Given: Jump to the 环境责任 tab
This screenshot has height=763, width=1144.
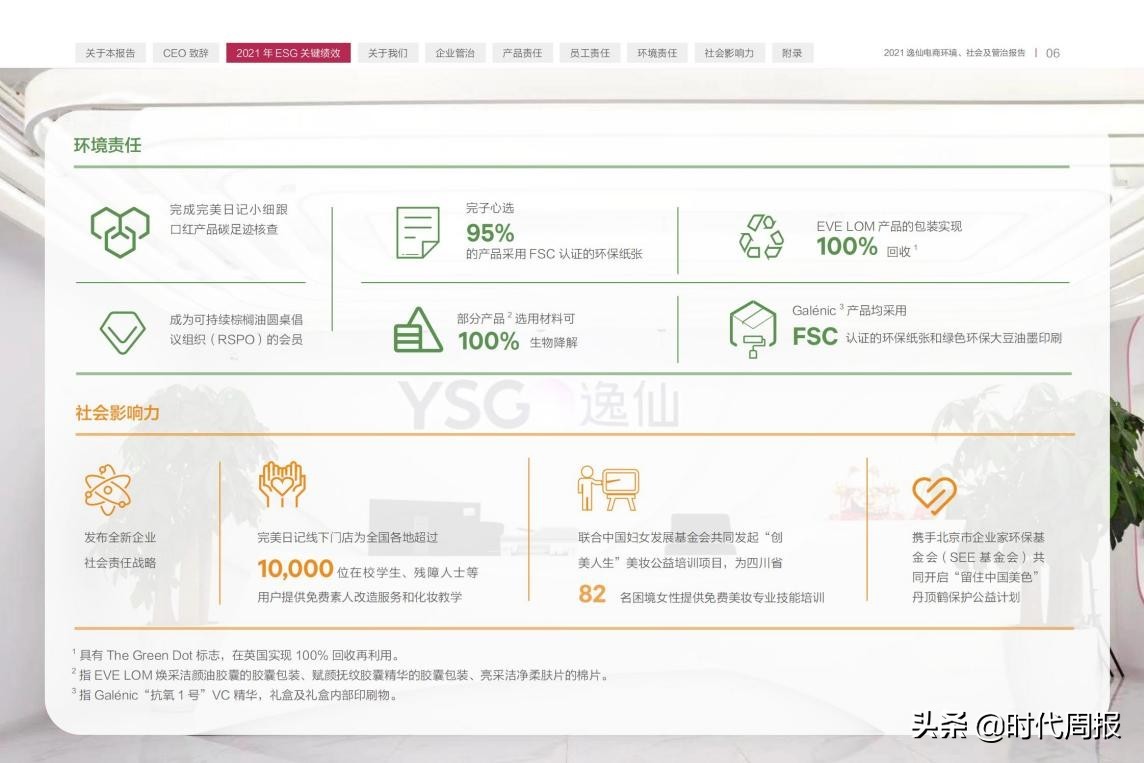Looking at the screenshot, I should (657, 53).
